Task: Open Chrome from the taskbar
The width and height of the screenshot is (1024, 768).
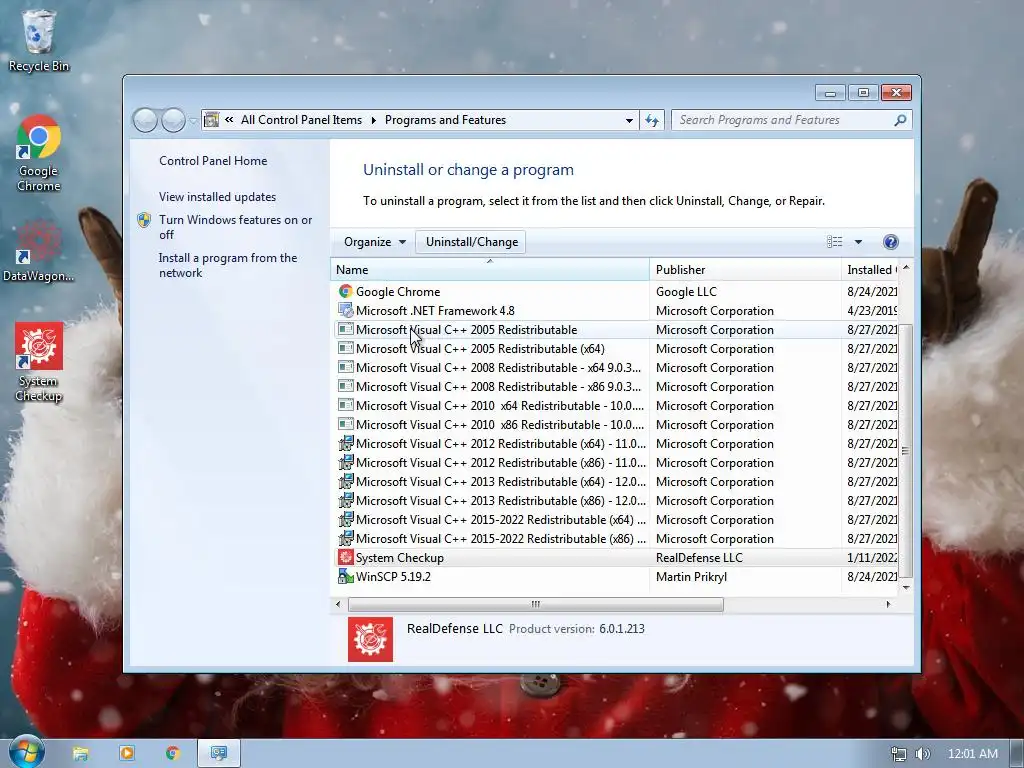Action: (x=172, y=753)
